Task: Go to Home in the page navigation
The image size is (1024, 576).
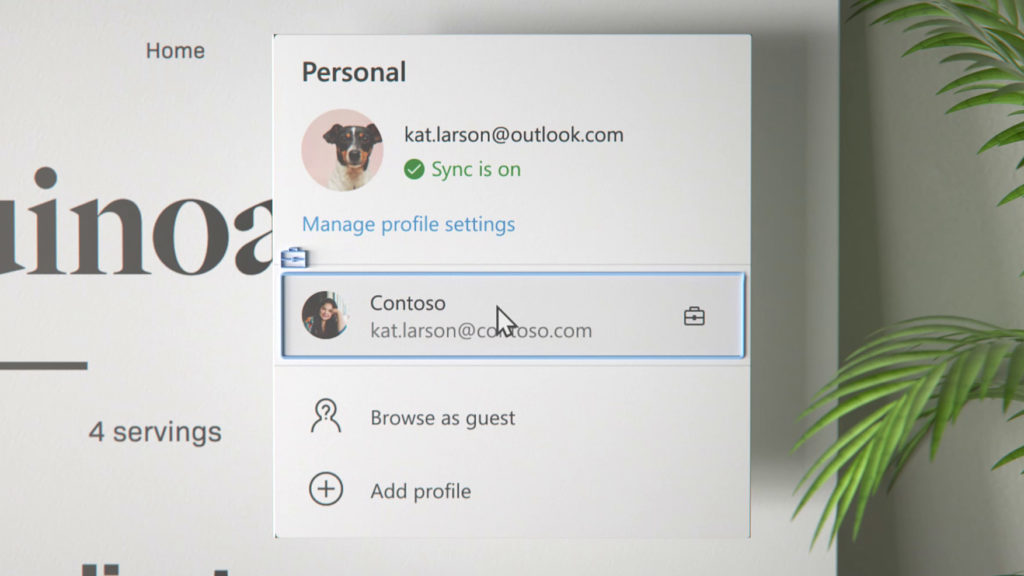Action: (175, 50)
